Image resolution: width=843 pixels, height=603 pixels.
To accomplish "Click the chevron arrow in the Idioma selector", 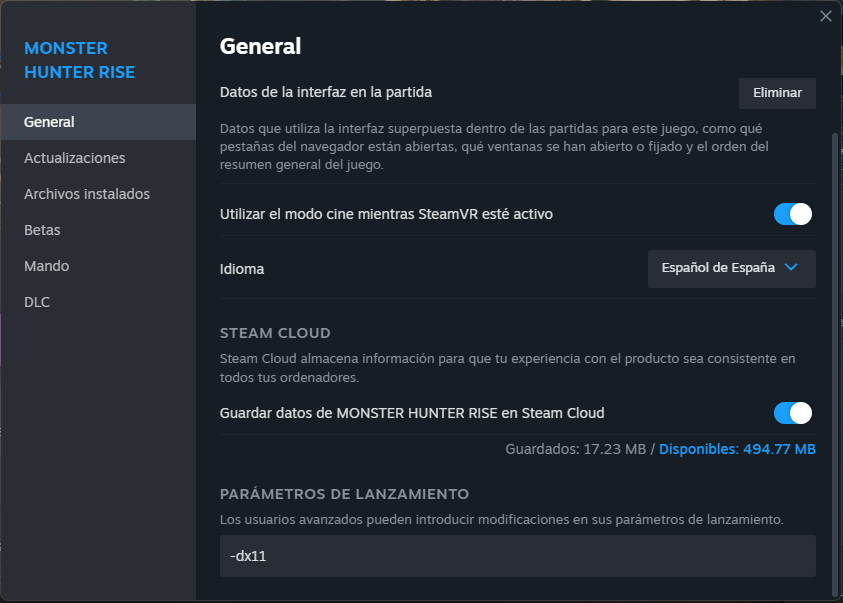I will (x=791, y=268).
